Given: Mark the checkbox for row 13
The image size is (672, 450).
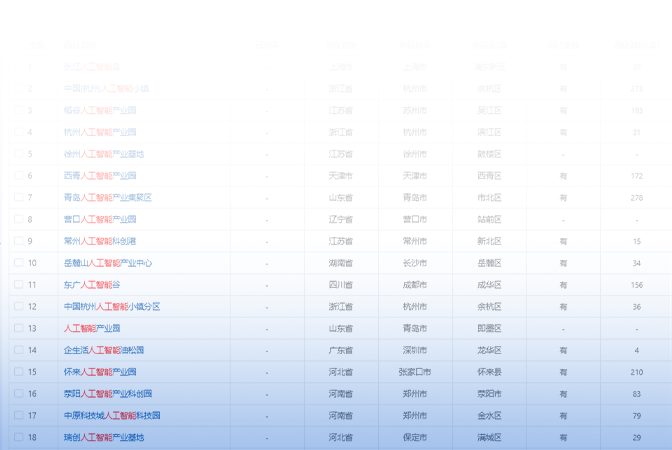Looking at the screenshot, I should coord(18,328).
